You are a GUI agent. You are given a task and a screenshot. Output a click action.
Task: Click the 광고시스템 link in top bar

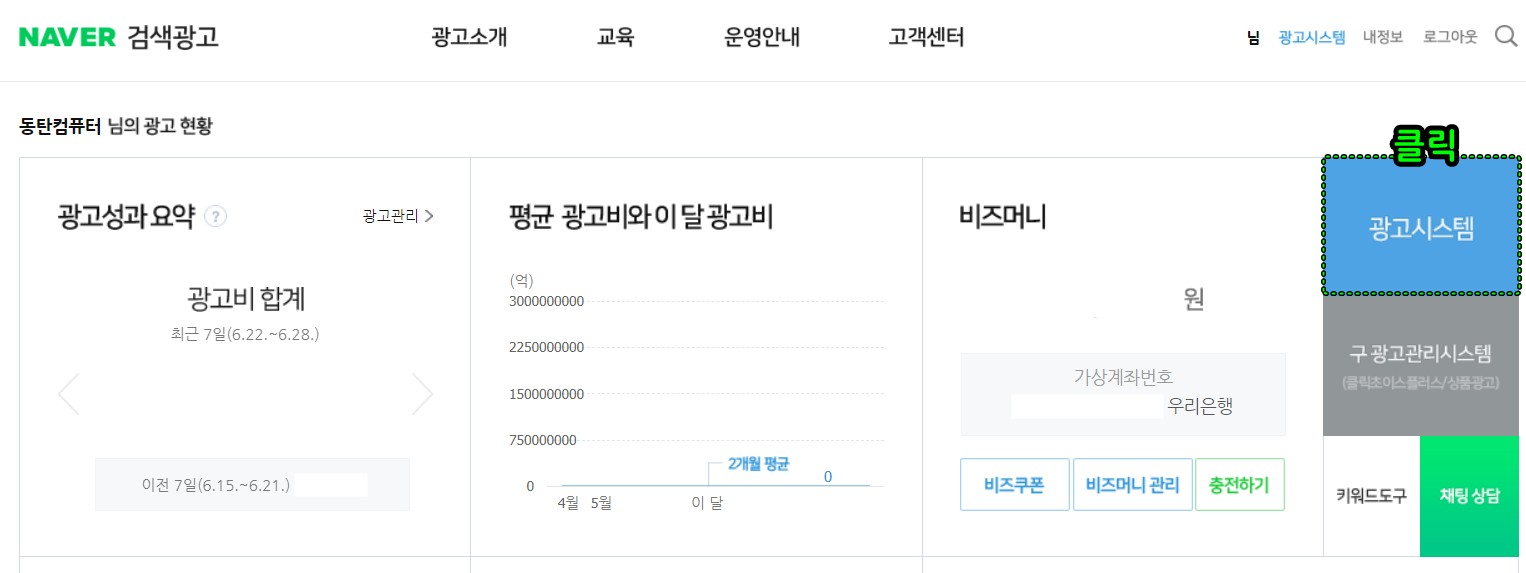pyautogui.click(x=1312, y=37)
